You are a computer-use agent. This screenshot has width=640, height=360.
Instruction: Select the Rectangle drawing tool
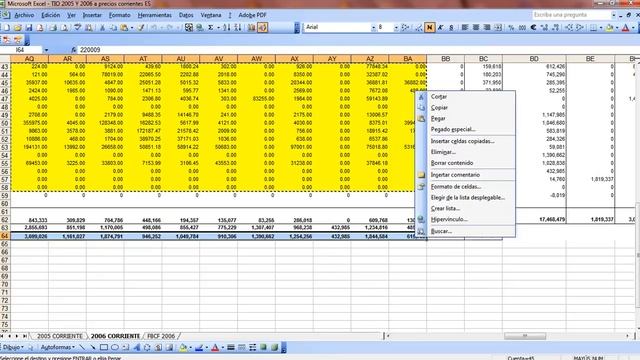104,347
